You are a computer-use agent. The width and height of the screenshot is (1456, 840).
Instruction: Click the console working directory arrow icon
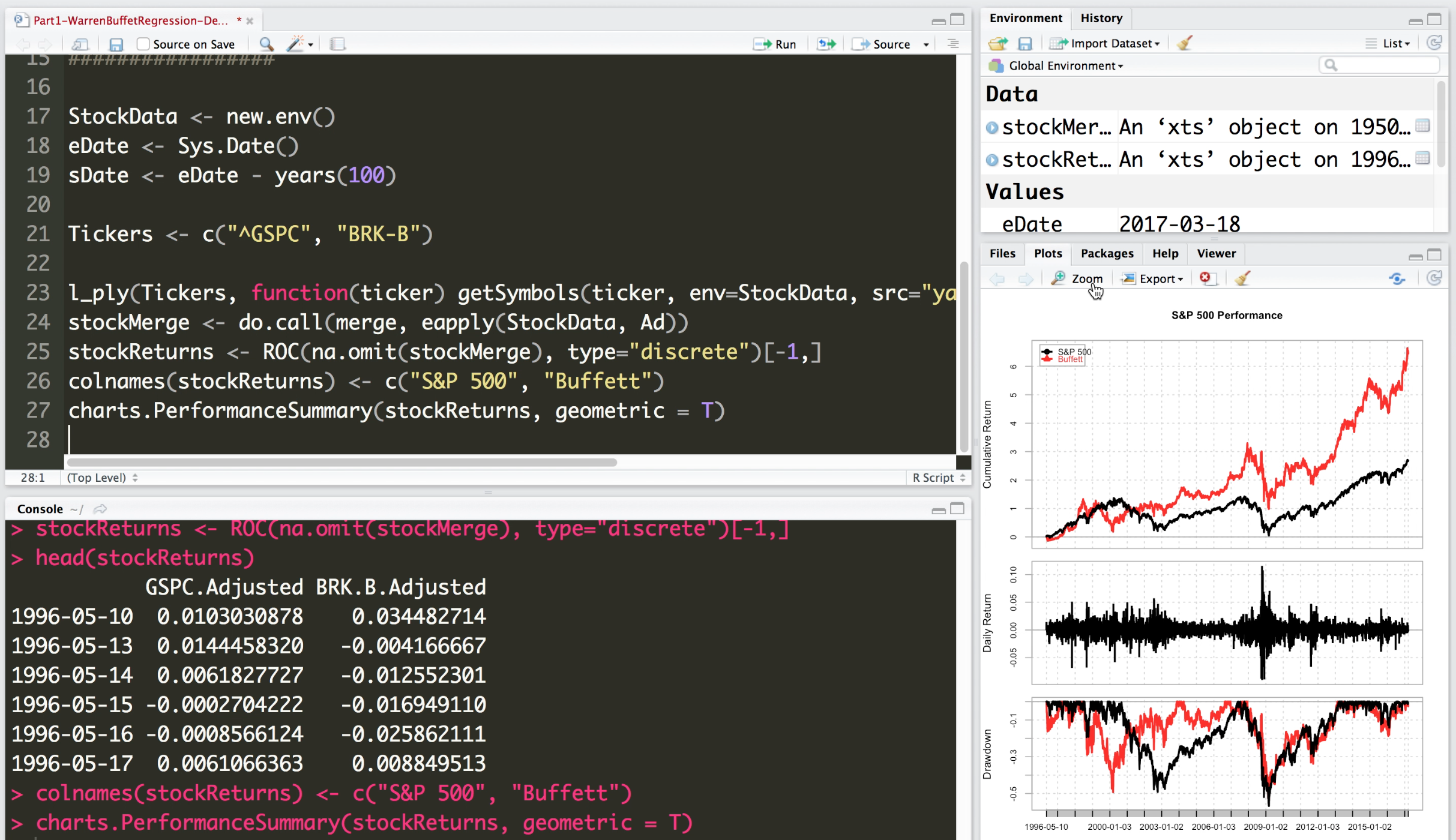point(100,509)
